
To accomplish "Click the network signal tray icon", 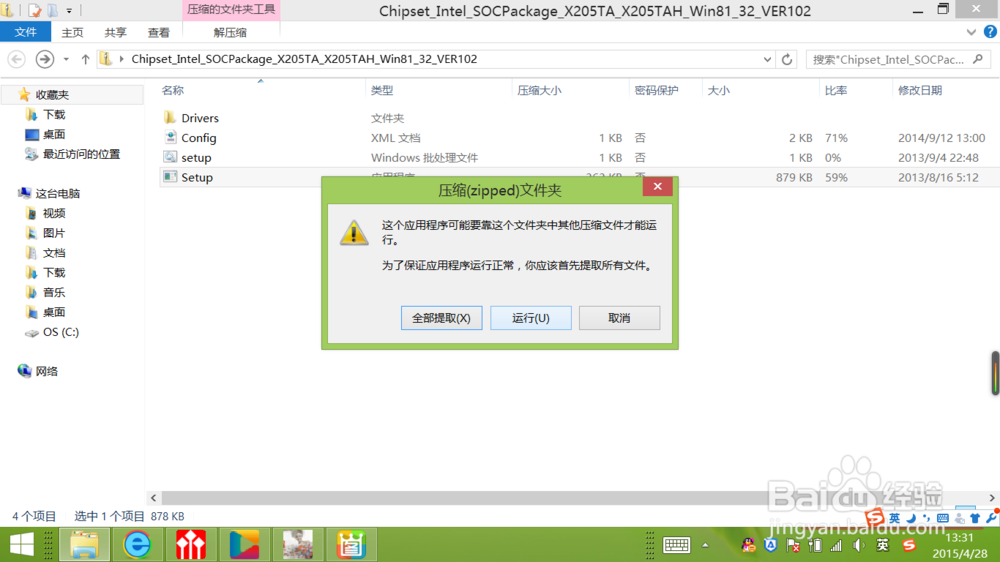I will tap(836, 545).
